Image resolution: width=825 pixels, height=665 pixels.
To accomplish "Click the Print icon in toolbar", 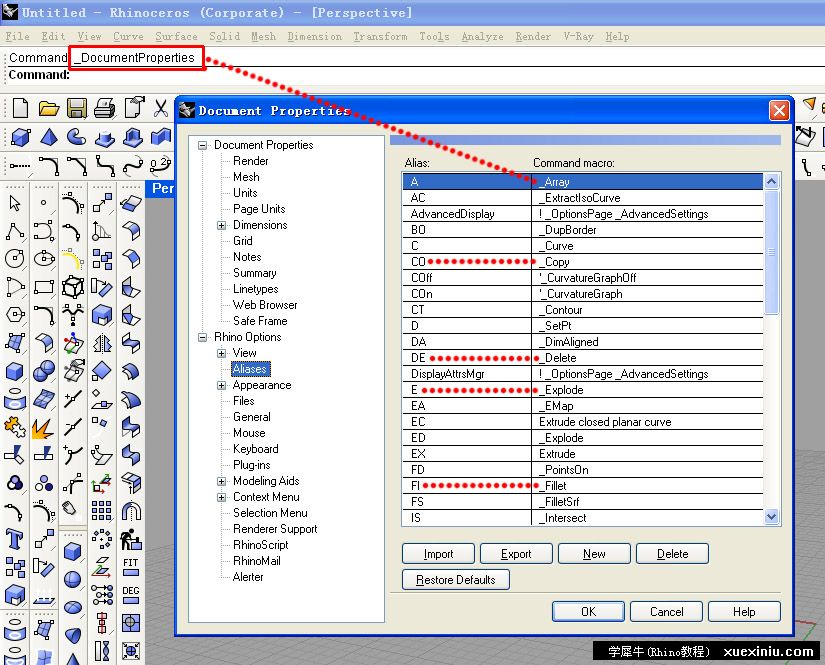I will pos(105,108).
